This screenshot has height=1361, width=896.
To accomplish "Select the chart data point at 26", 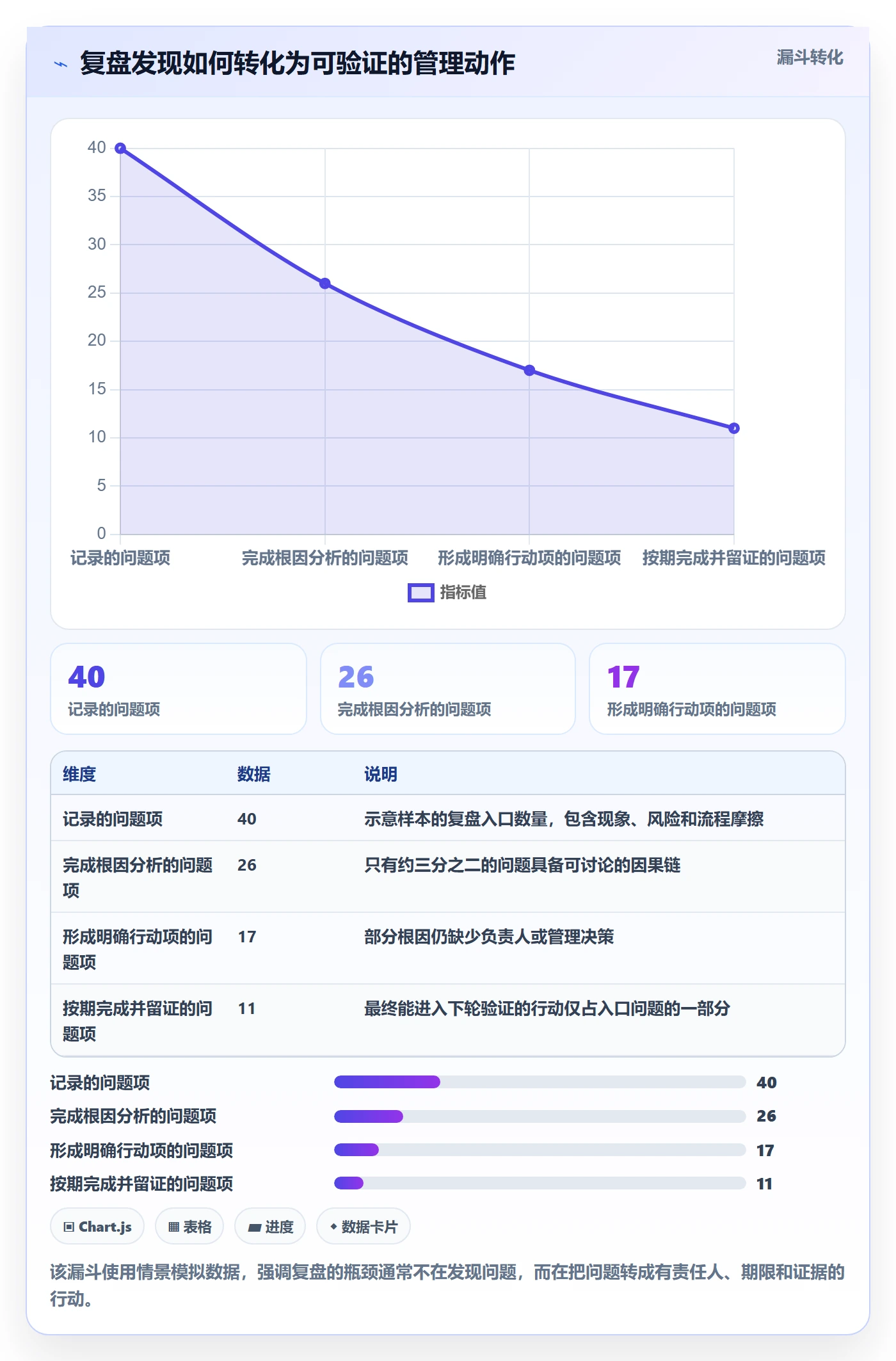I will tap(325, 284).
